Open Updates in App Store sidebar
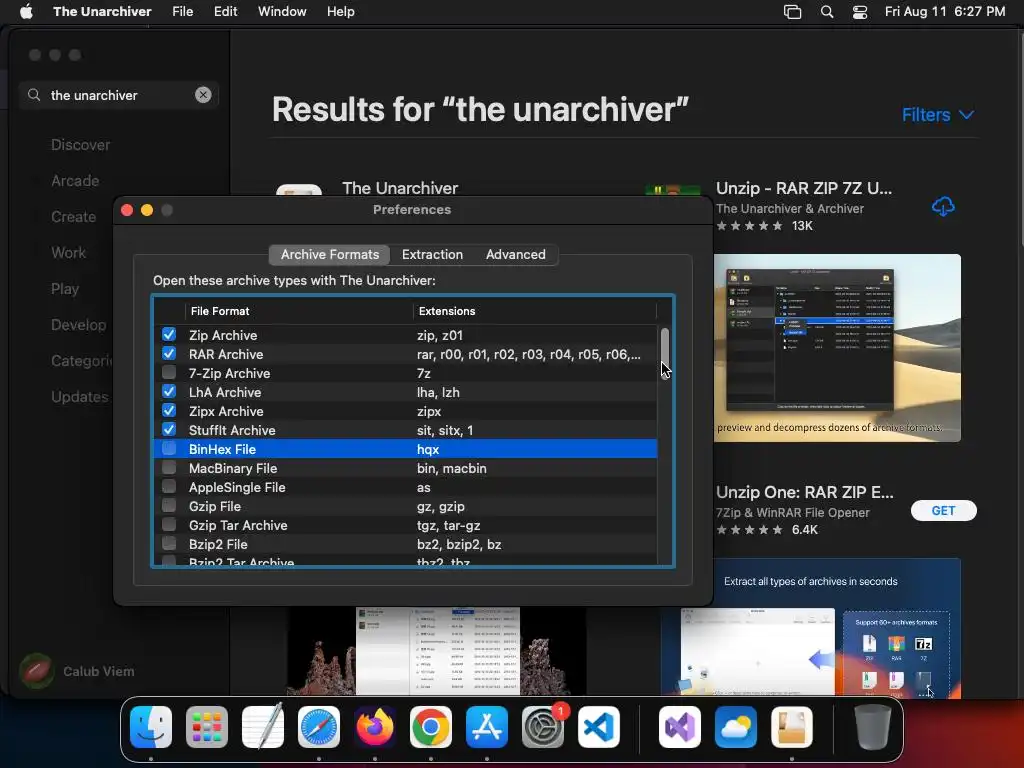The height and width of the screenshot is (768, 1024). [80, 396]
